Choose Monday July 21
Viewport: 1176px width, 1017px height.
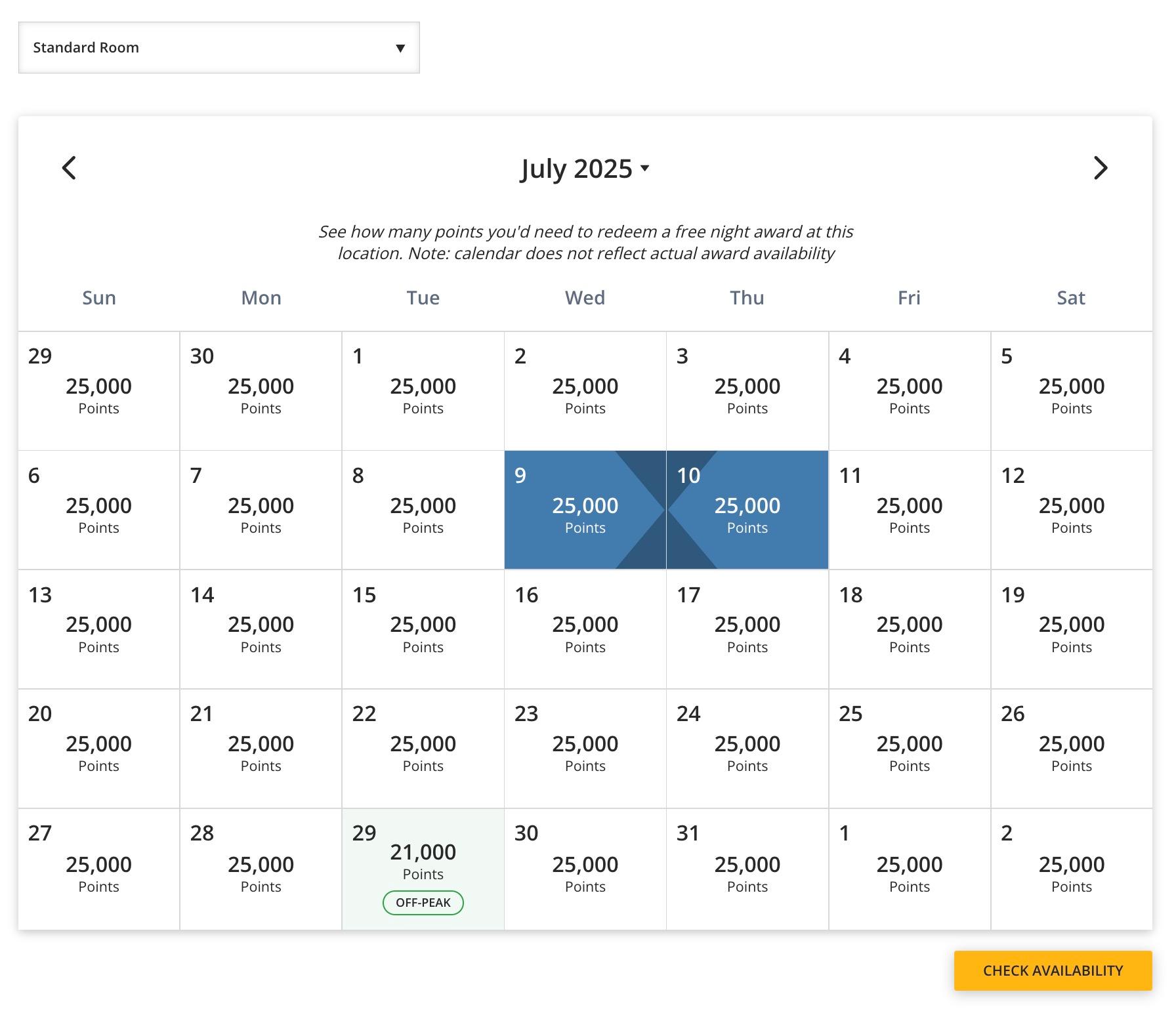261,749
